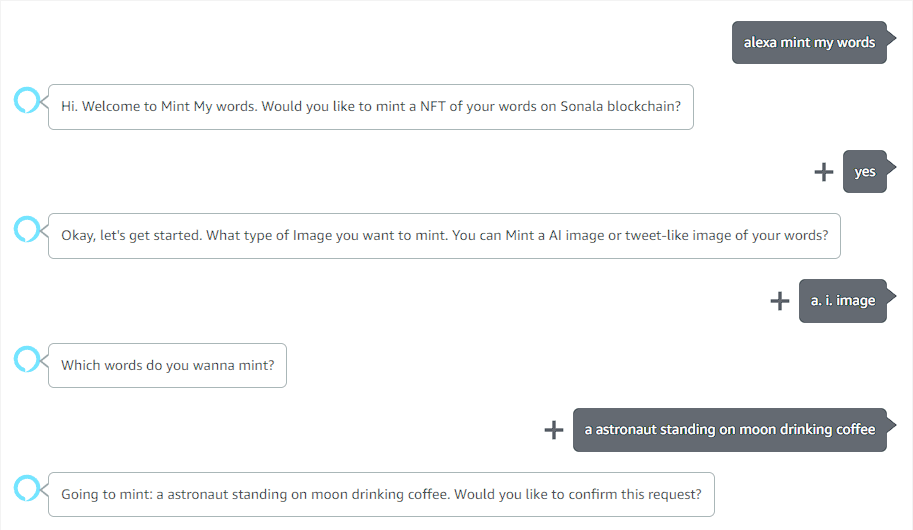Click the plus icon beside 'a. i. image'

780,301
